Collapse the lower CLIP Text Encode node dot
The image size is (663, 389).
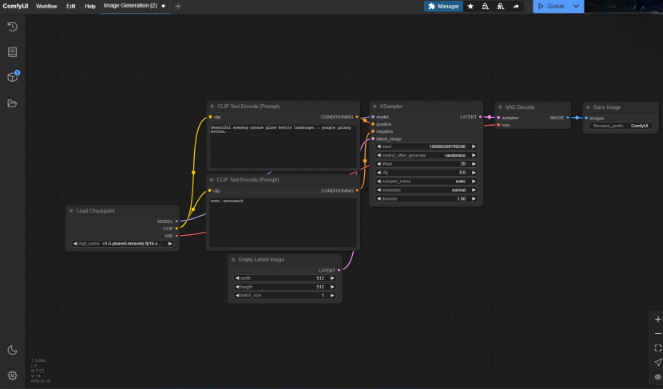pyautogui.click(x=211, y=180)
